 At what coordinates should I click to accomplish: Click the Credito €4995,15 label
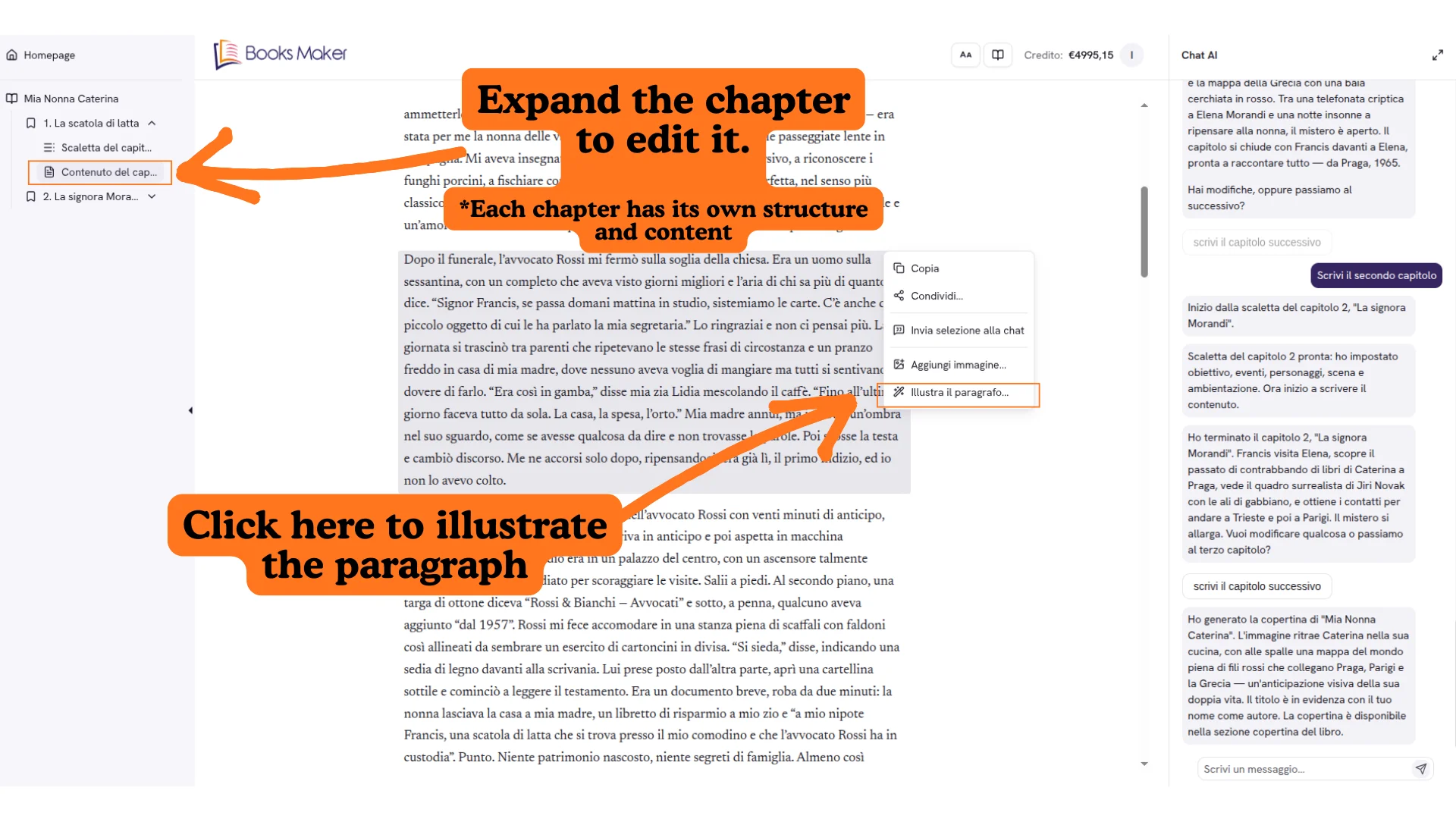click(x=1068, y=55)
